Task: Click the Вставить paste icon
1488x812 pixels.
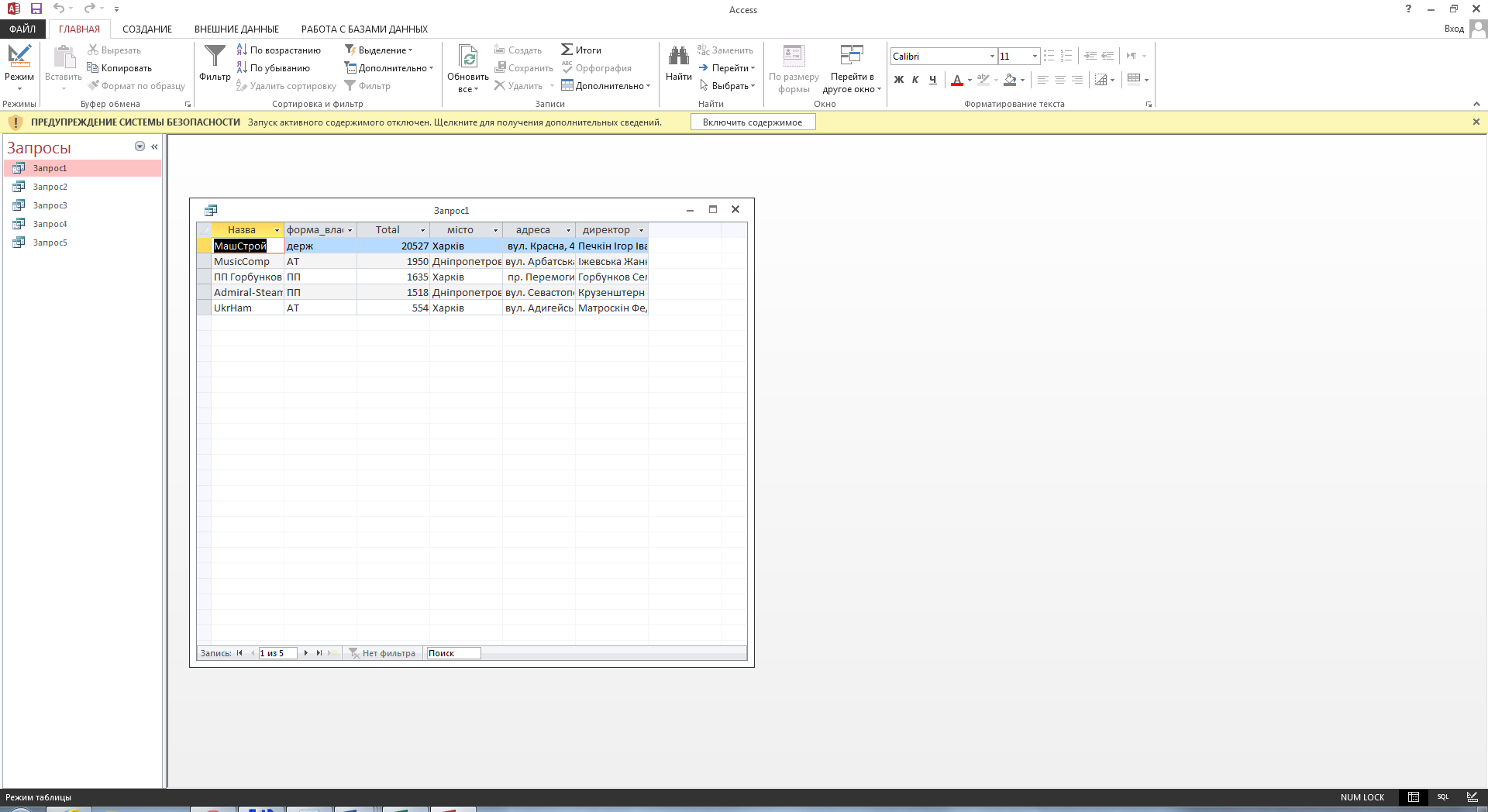Action: [64, 56]
